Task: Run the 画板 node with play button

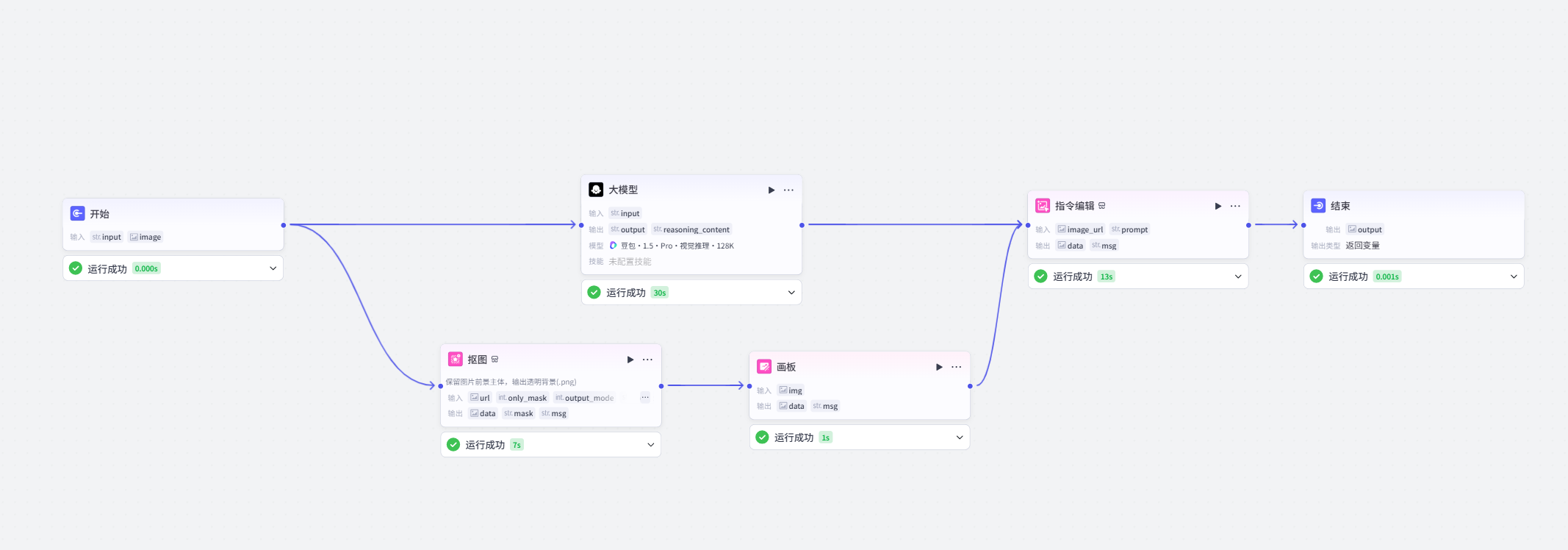Action: tap(938, 367)
